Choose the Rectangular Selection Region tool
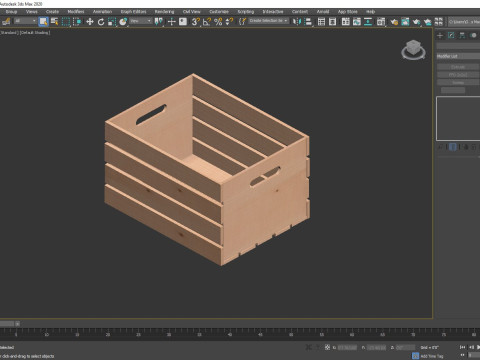The width and height of the screenshot is (480, 360). (x=66, y=22)
